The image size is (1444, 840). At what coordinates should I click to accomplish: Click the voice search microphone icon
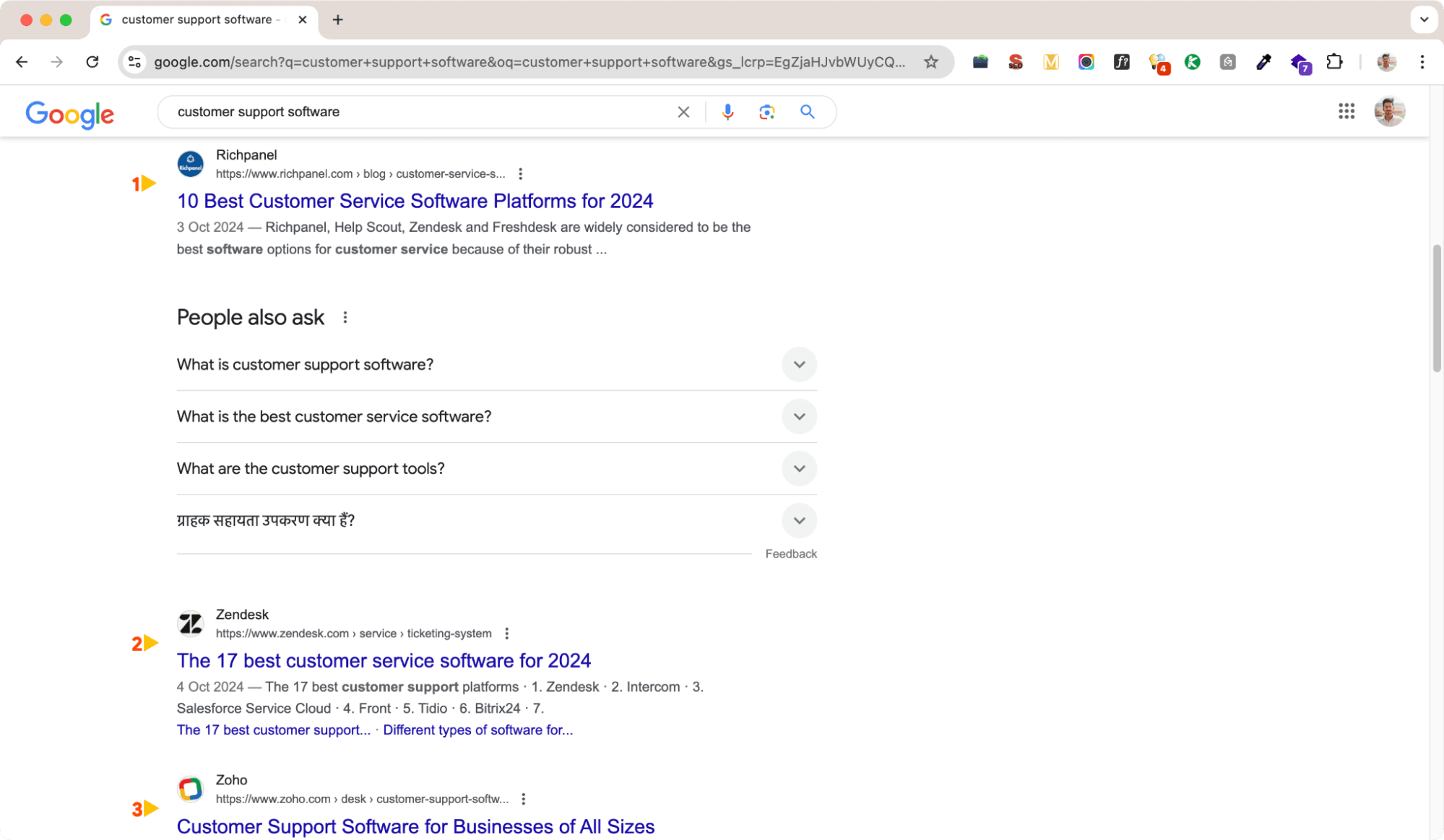pos(727,112)
